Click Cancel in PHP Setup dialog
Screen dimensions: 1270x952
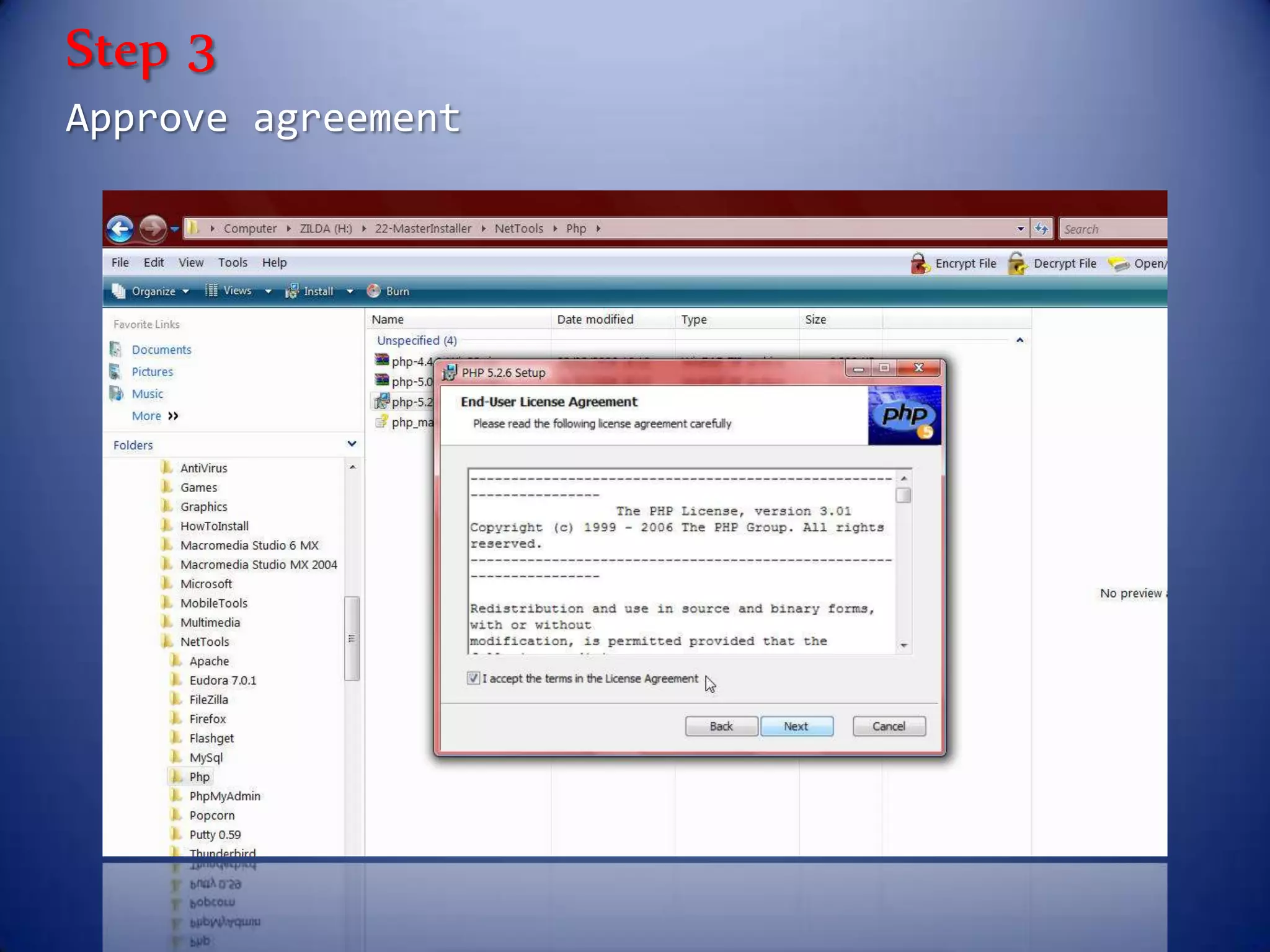tap(889, 726)
